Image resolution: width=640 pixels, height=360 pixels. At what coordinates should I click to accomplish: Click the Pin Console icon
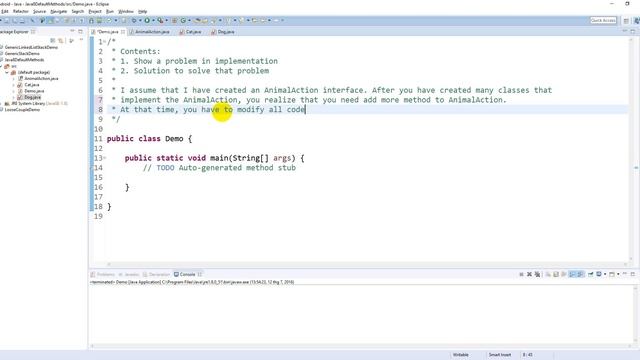click(591, 274)
